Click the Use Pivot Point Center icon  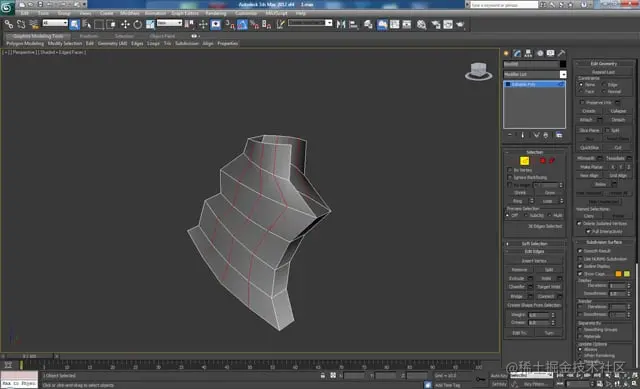189,24
